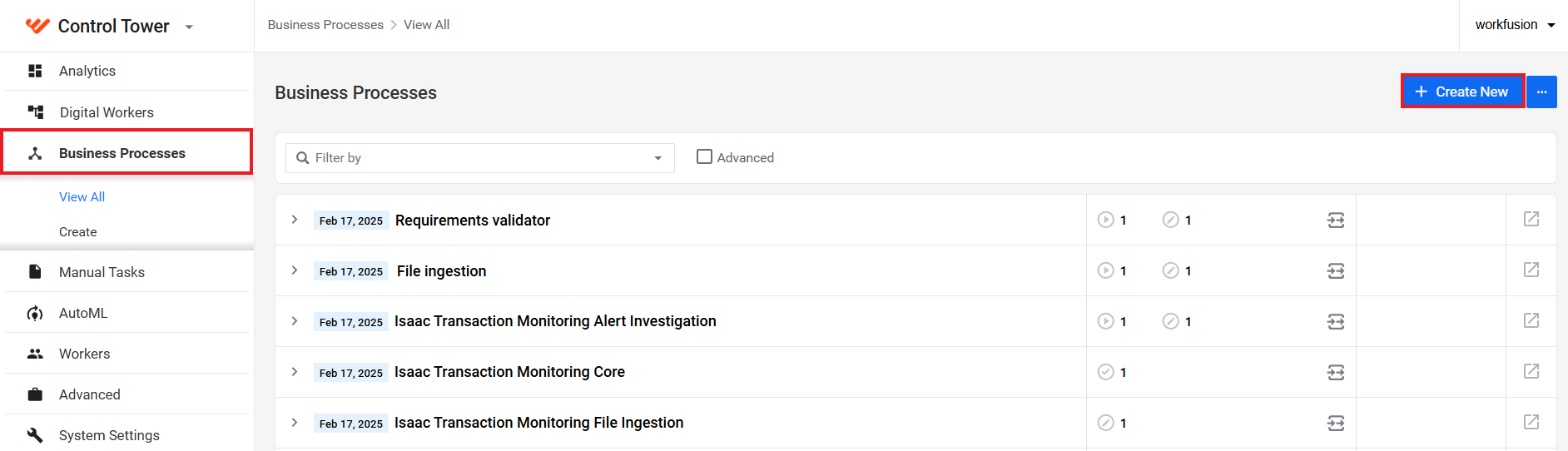This screenshot has width=1568, height=451.
Task: Open System Settings menu item
Action: pos(109,435)
